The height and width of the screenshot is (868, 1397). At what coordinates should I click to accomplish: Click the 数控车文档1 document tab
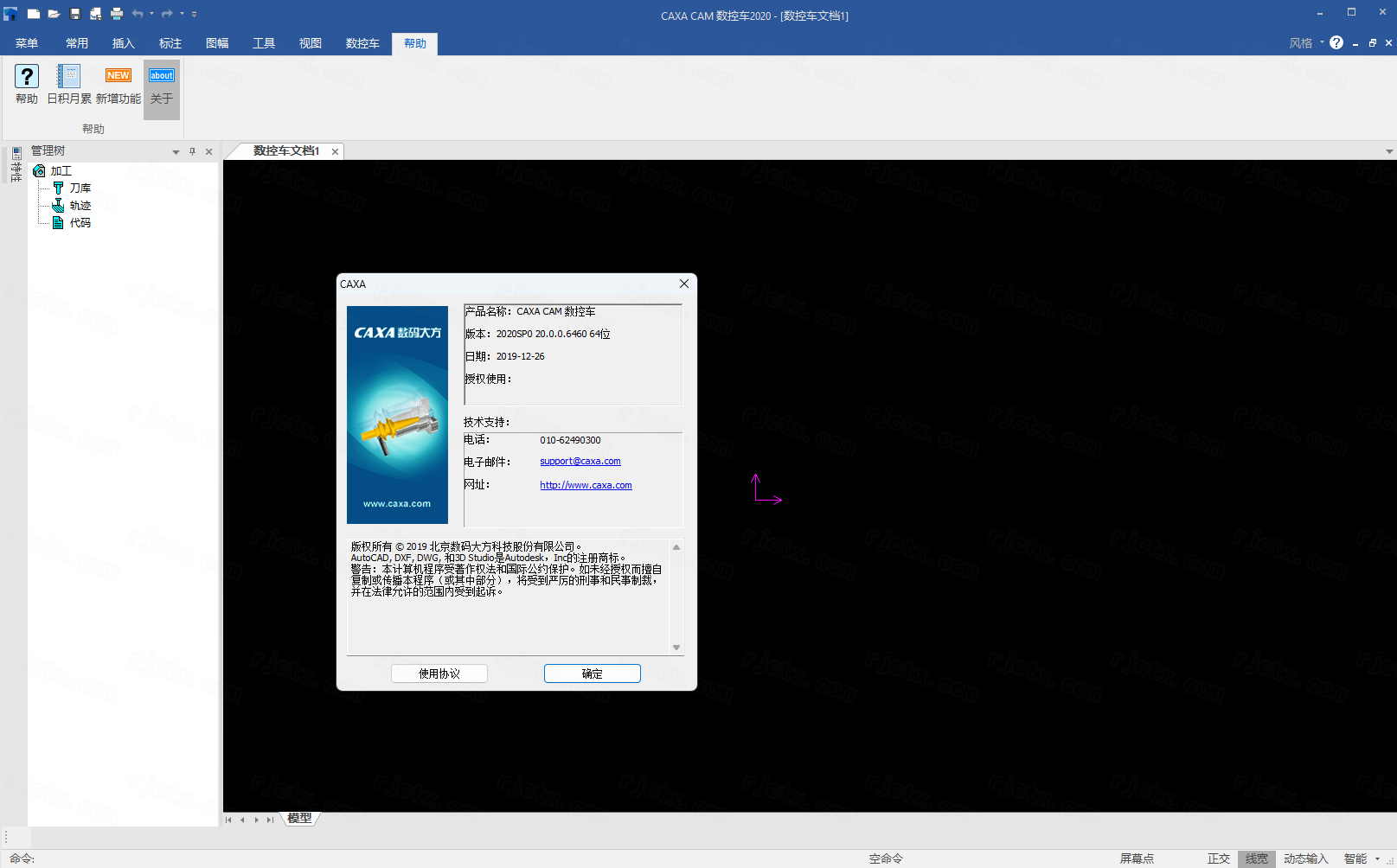pos(285,151)
